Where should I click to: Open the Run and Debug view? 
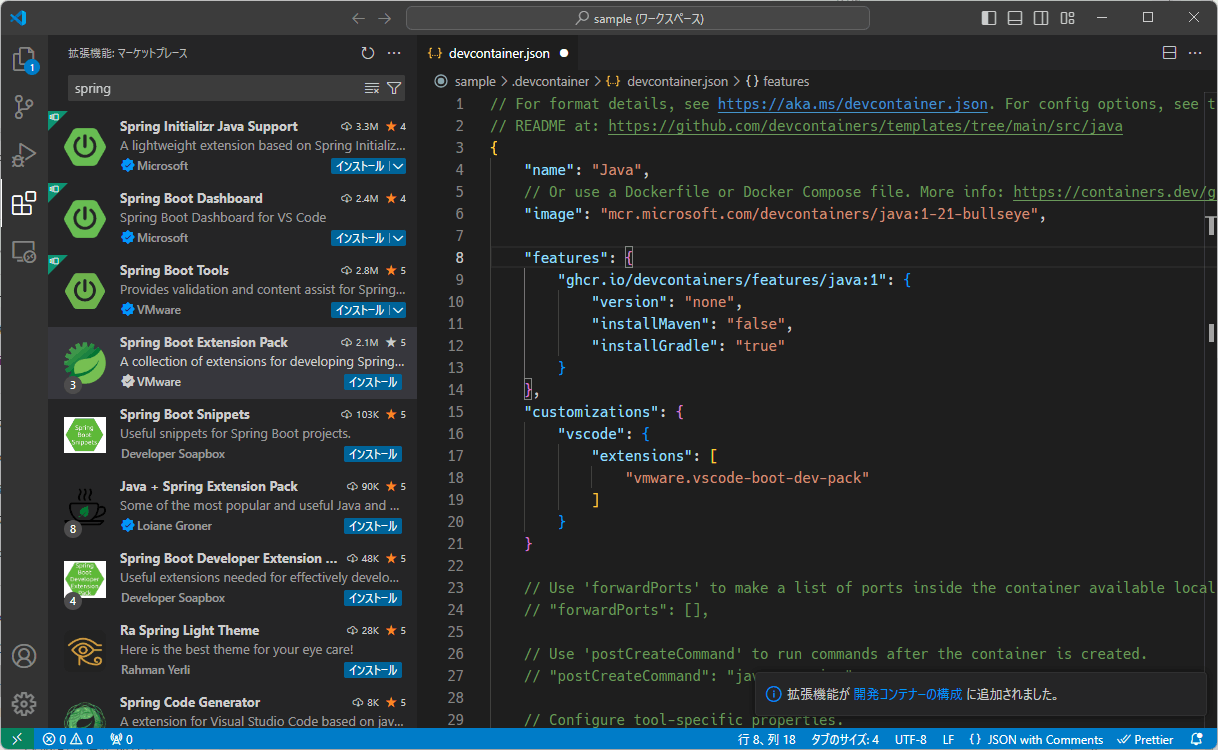[x=24, y=155]
